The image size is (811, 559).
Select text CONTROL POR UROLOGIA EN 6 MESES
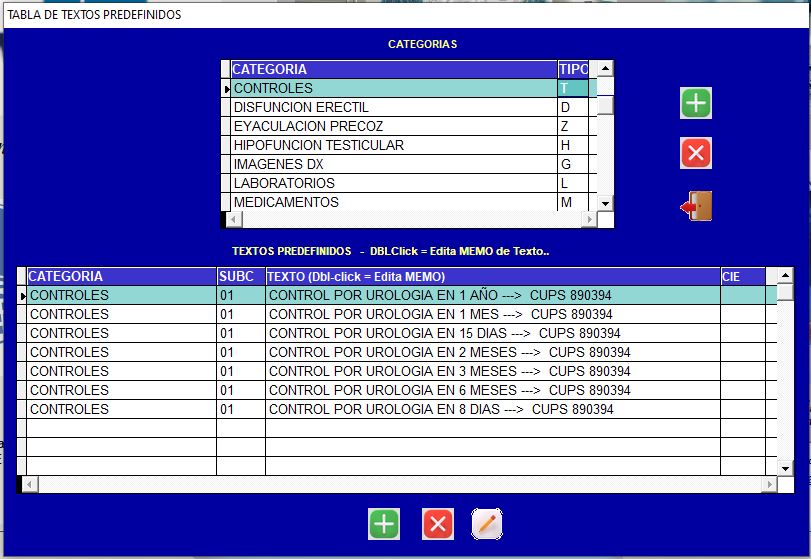click(x=493, y=390)
